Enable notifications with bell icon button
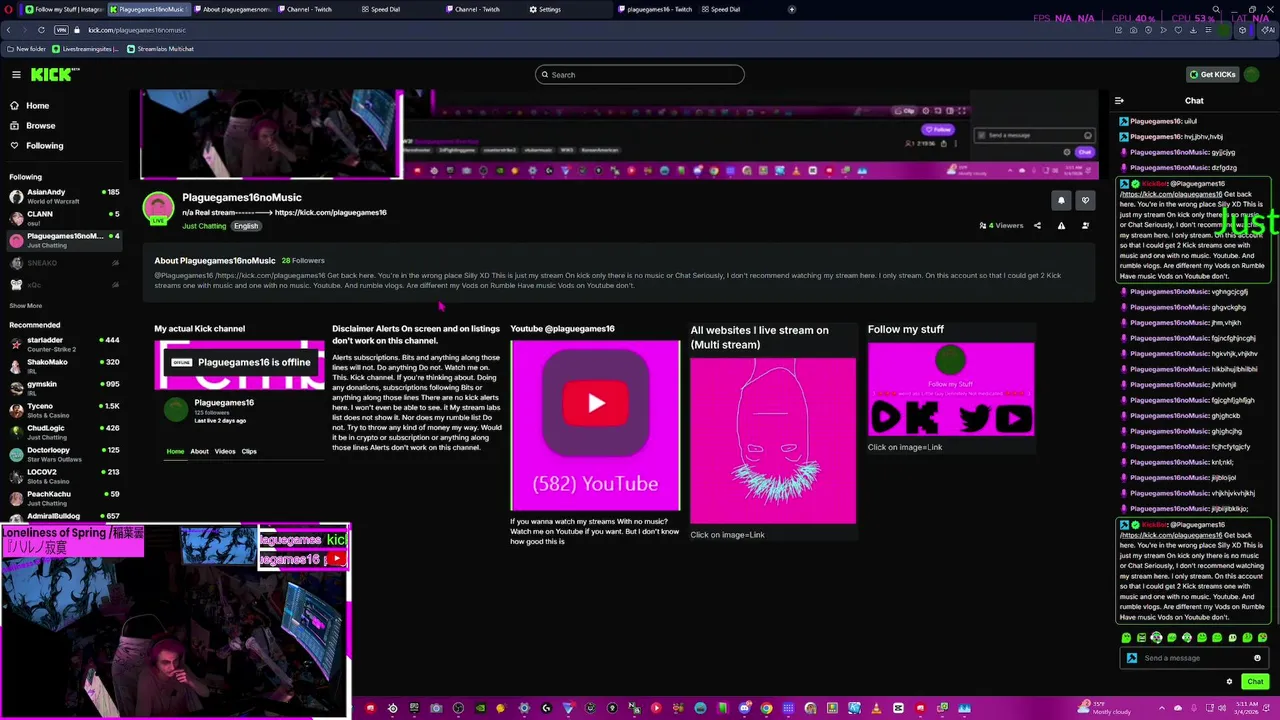Viewport: 1280px width, 720px height. coord(1061,201)
